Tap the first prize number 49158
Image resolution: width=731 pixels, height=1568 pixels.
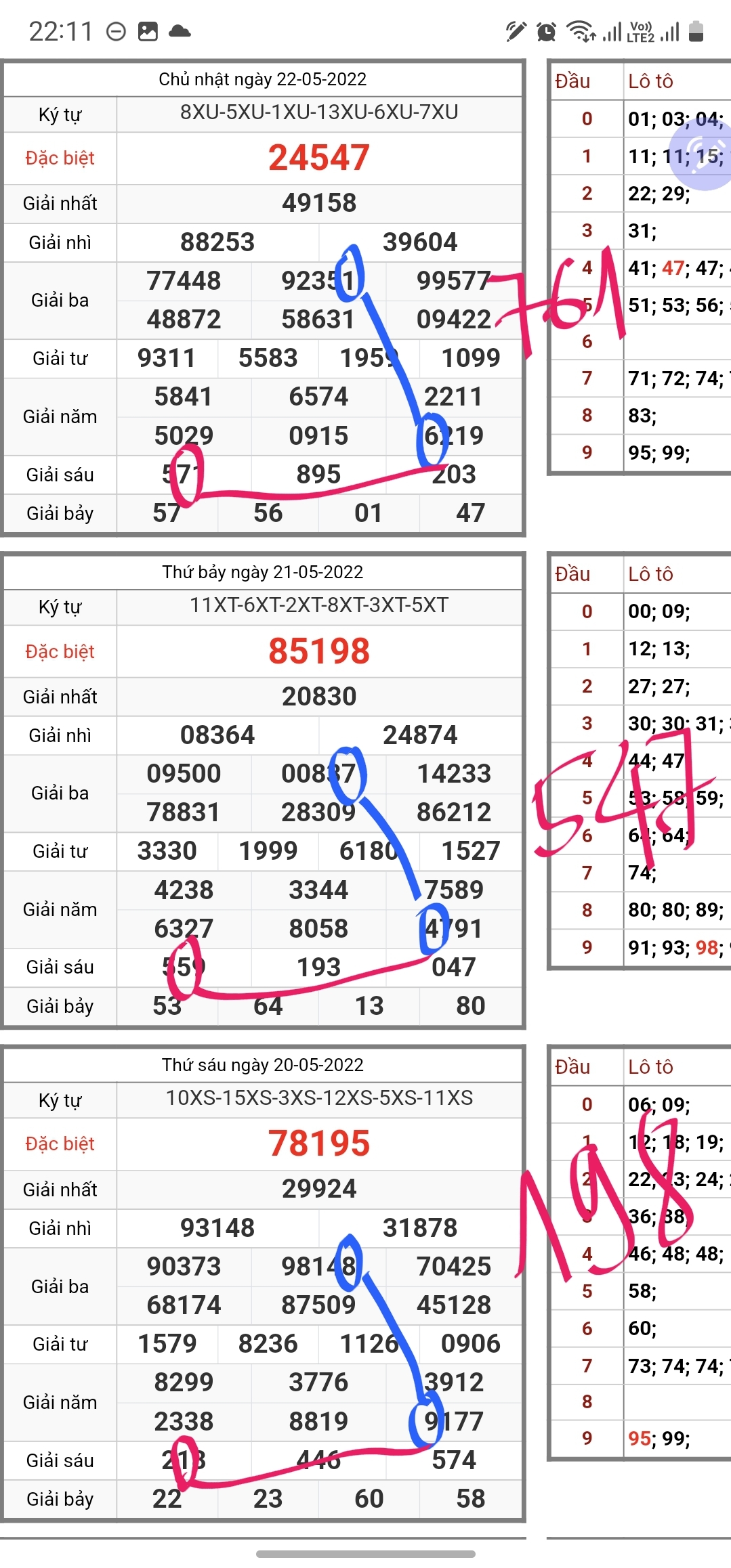(318, 203)
